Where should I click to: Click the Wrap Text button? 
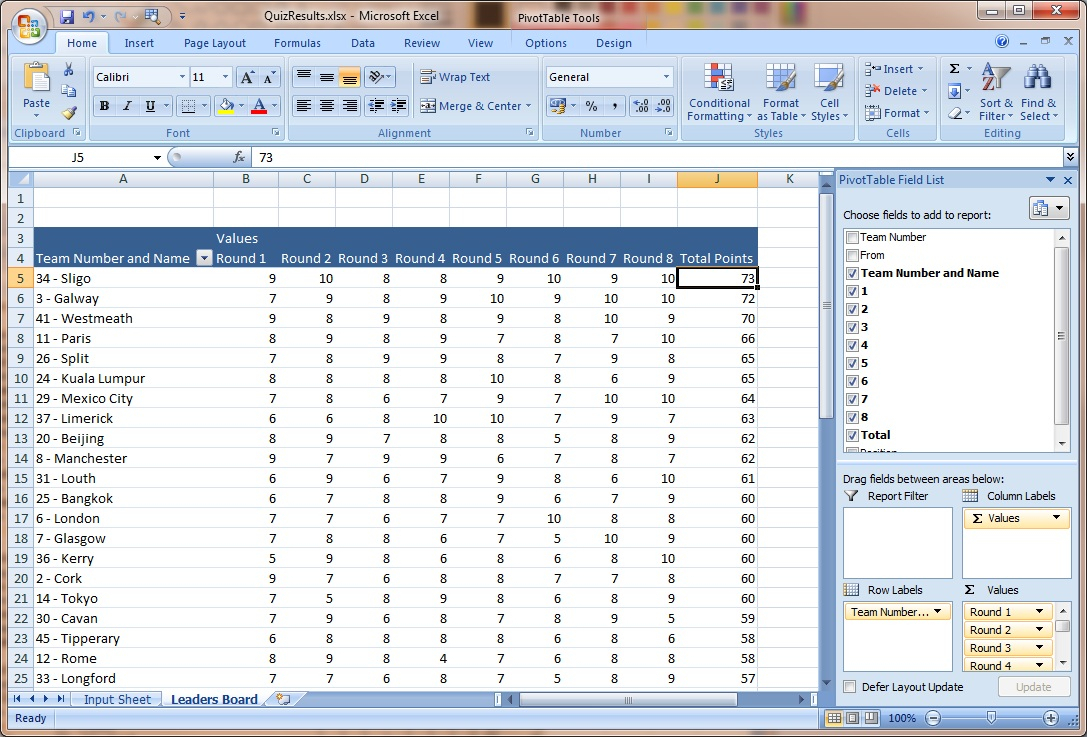tap(456, 77)
